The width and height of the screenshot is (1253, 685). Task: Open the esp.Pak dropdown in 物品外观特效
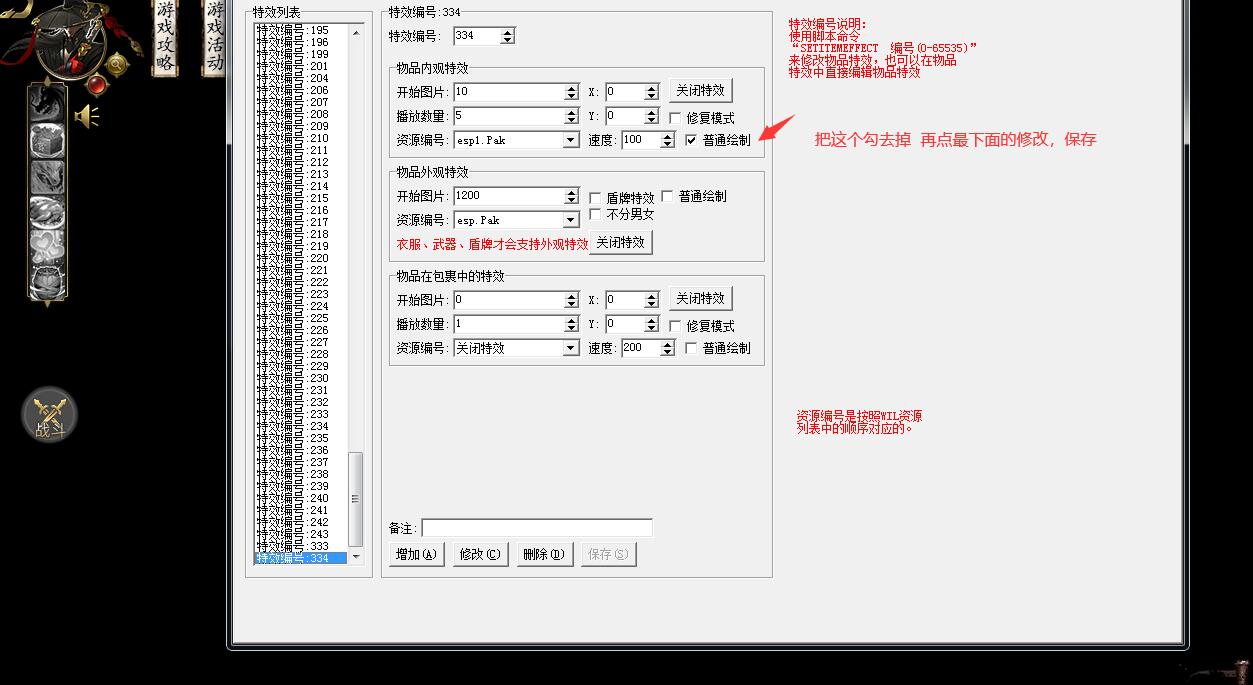tap(569, 219)
